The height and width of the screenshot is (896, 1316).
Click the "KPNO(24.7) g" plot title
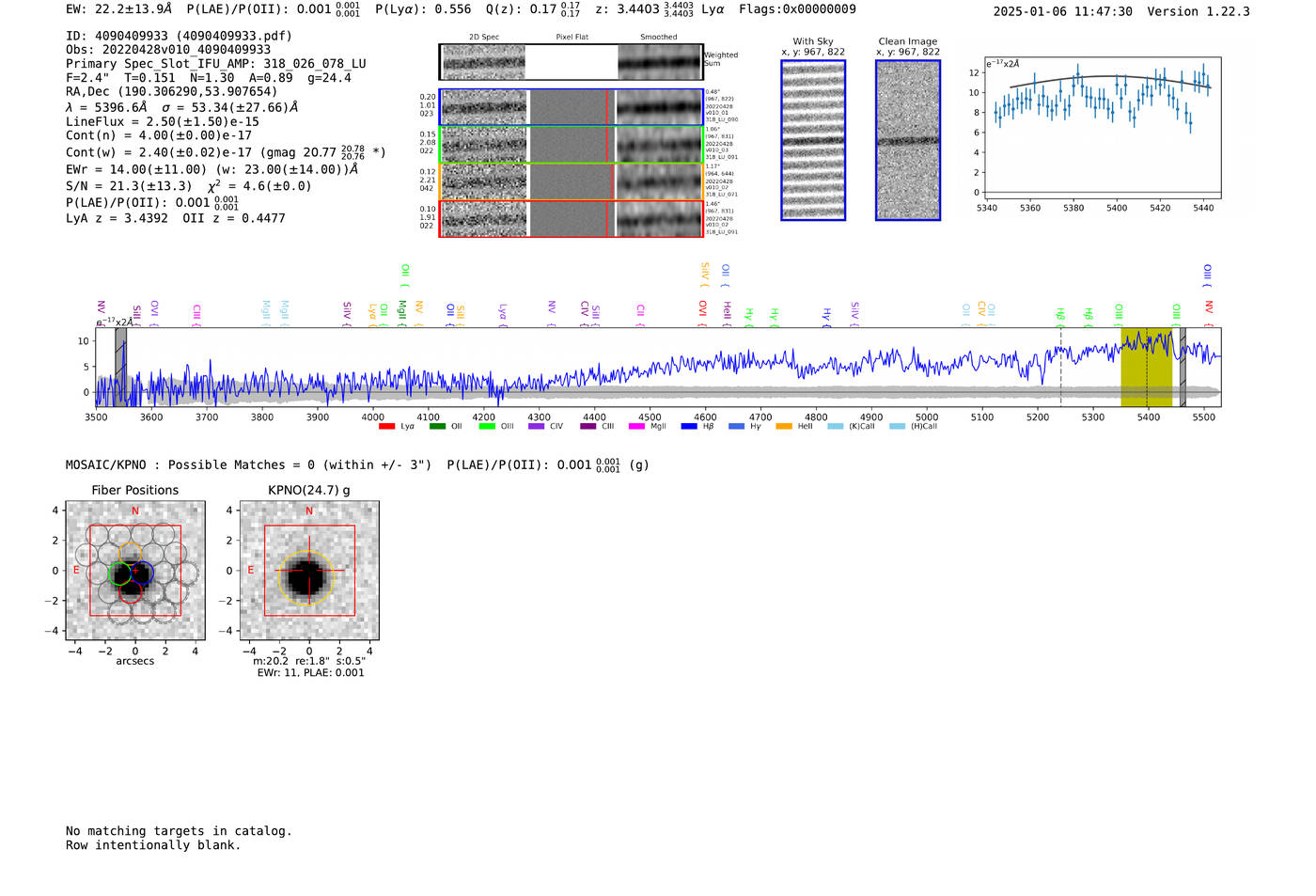click(x=309, y=490)
